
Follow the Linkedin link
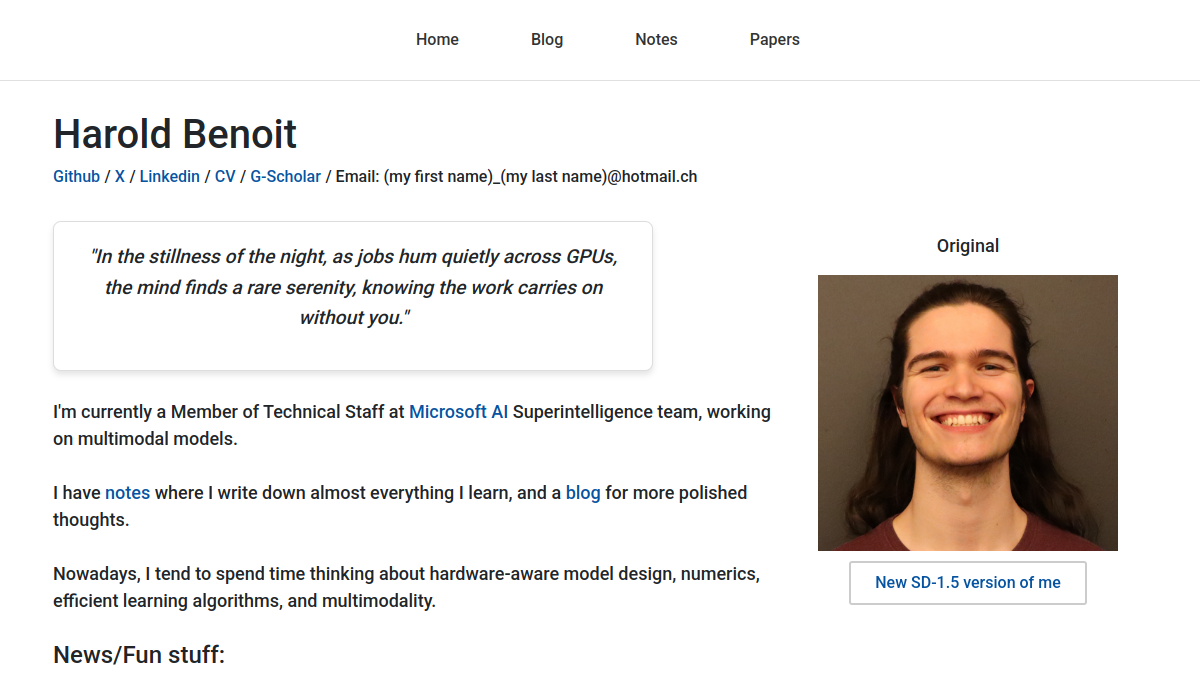pyautogui.click(x=170, y=176)
